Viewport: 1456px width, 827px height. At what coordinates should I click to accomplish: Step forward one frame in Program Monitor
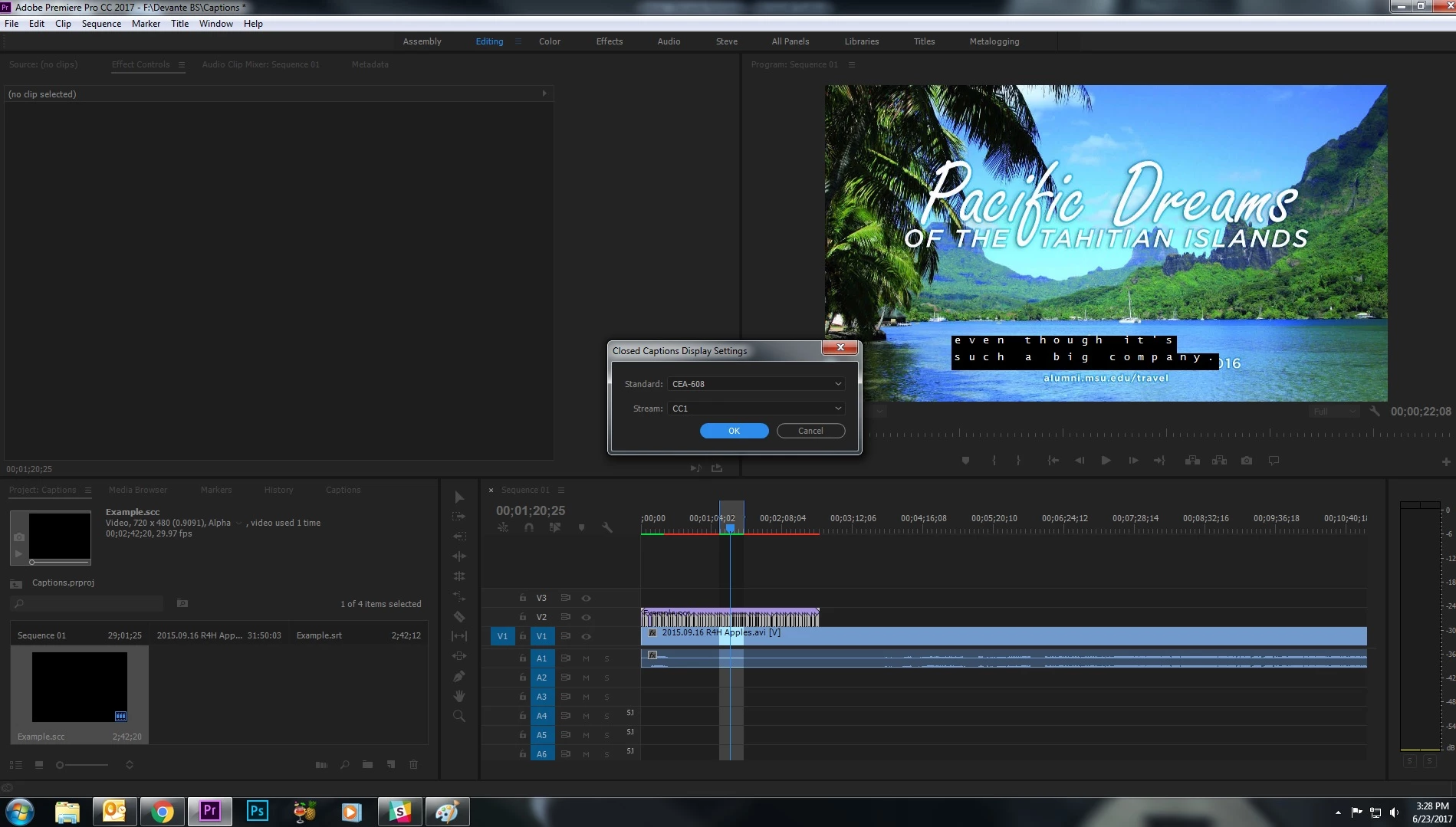(x=1132, y=461)
